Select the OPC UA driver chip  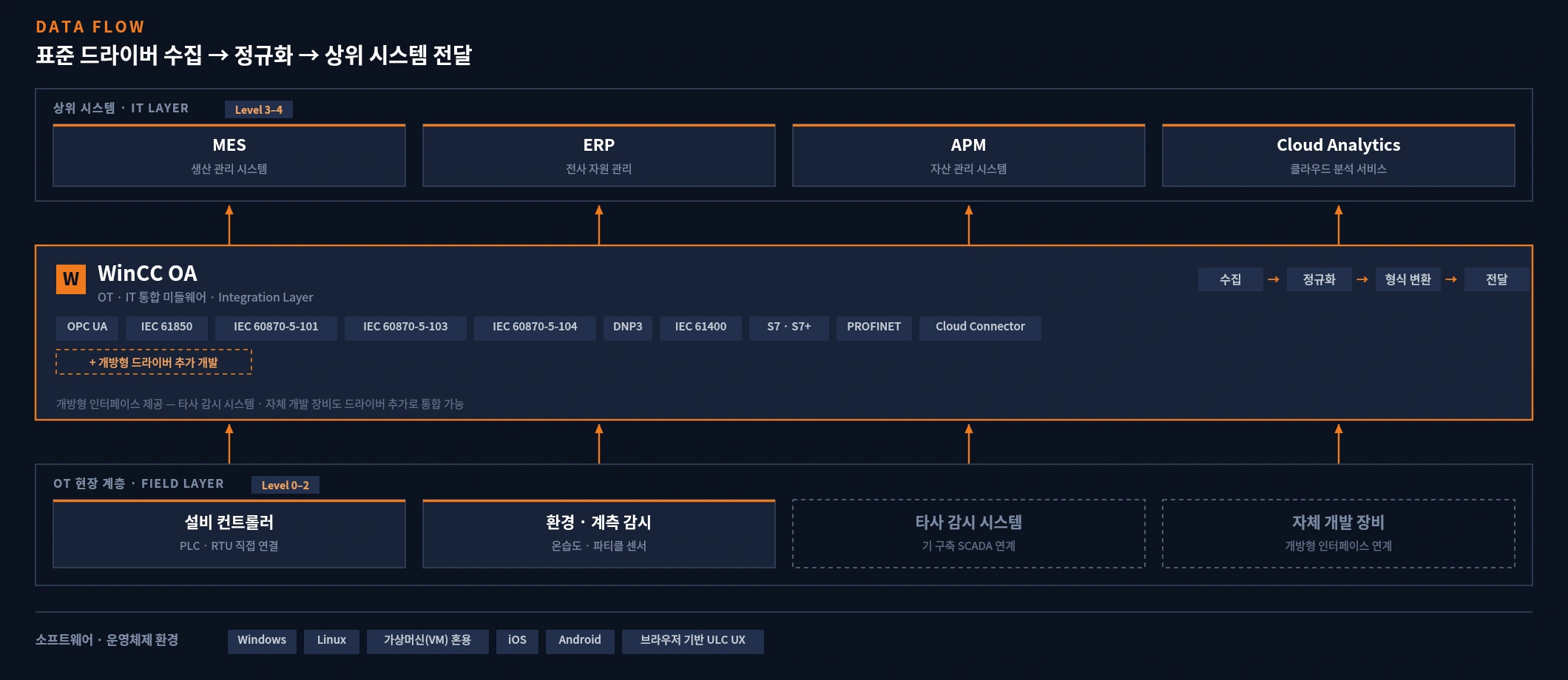pos(87,327)
